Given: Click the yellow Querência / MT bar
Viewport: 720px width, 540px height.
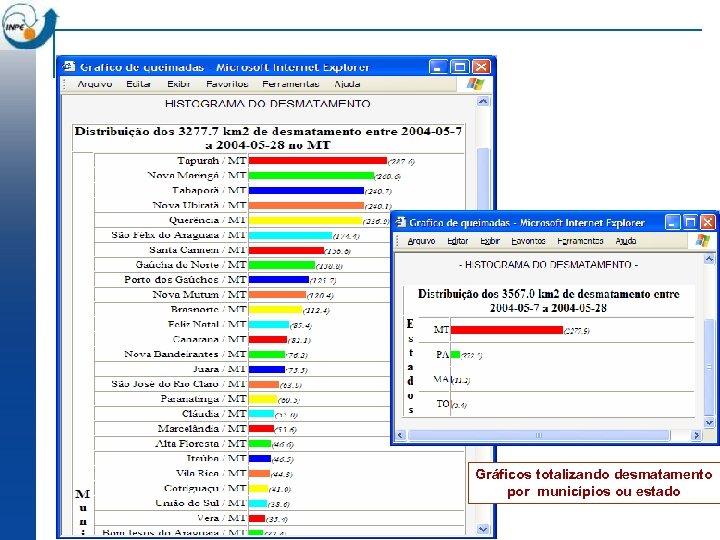Looking at the screenshot, I should point(305,220).
